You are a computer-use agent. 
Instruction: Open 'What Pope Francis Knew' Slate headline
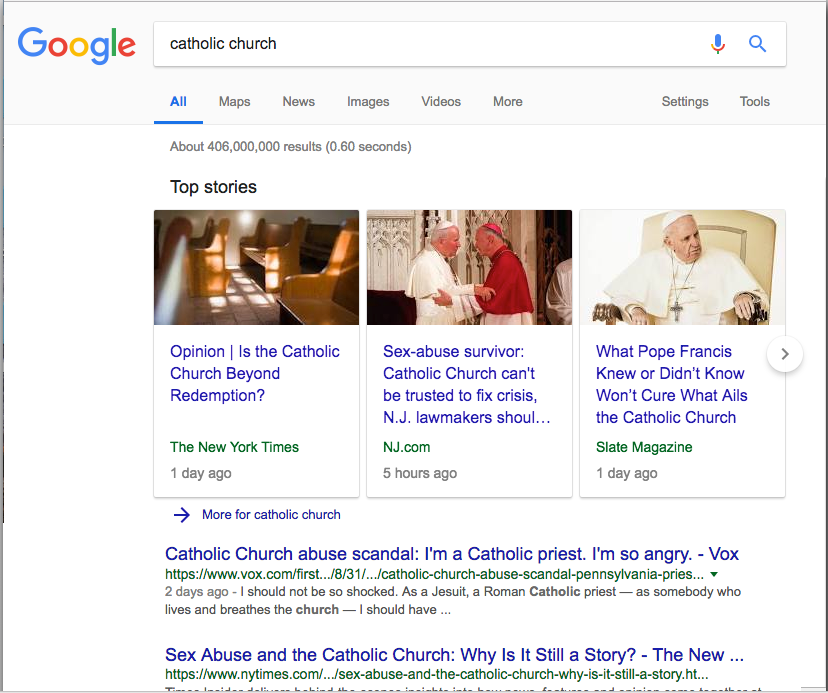click(672, 385)
